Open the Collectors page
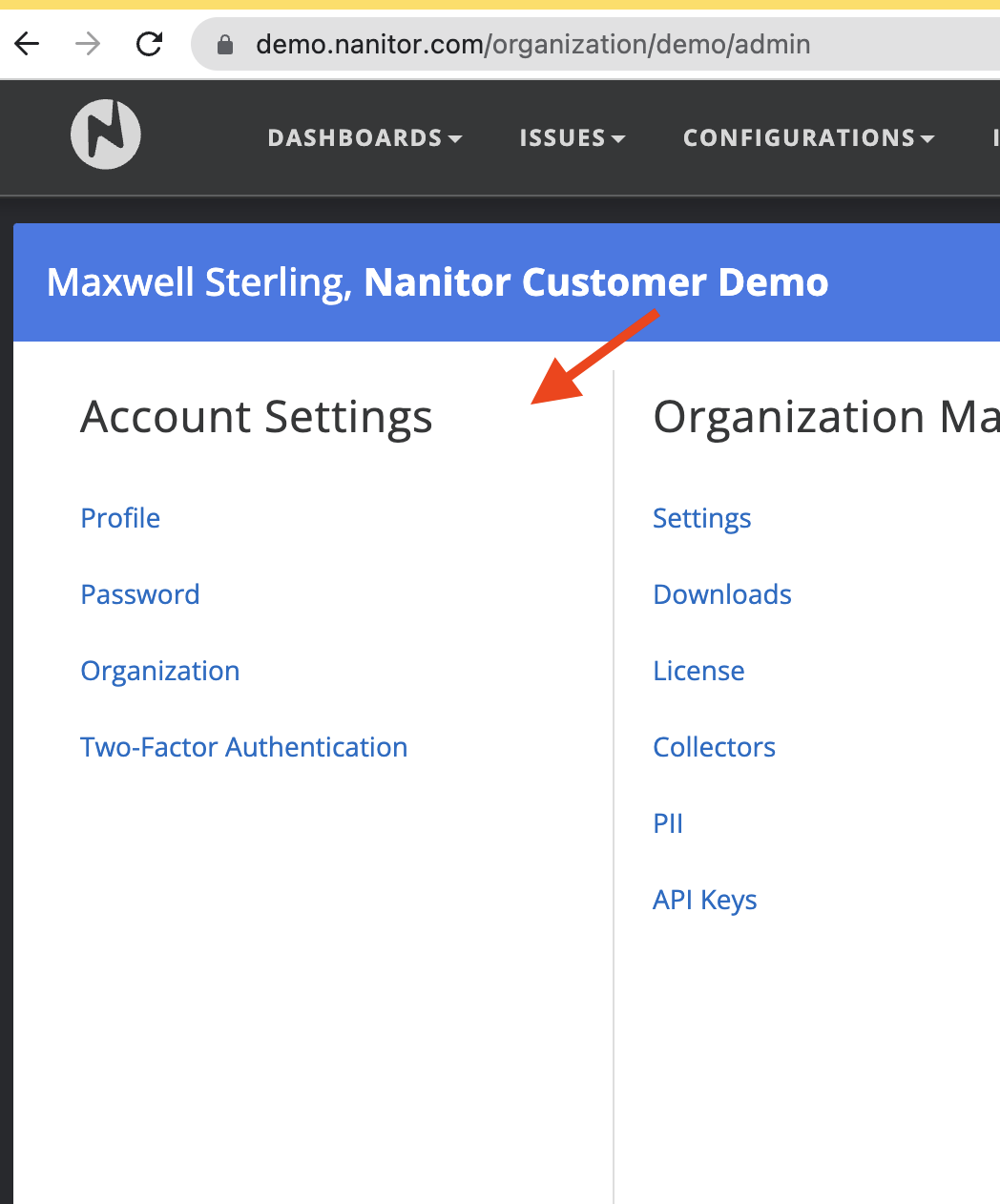The width and height of the screenshot is (1000, 1204). pyautogui.click(x=714, y=747)
